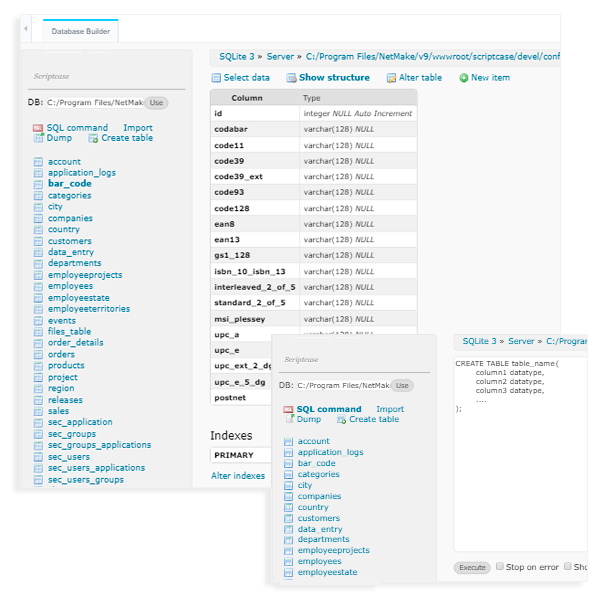The image size is (600, 600).
Task: Click table icon beside companies in overlay panel
Action: 289,497
